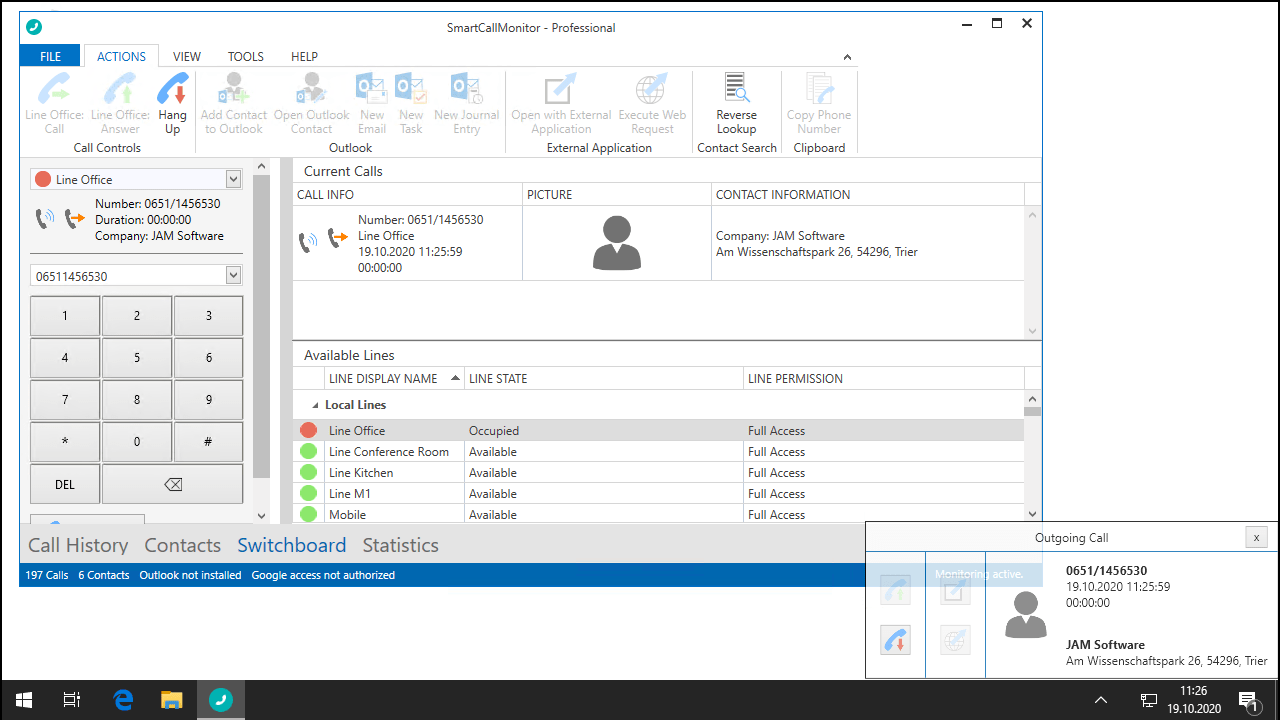The width and height of the screenshot is (1280, 720).
Task: Click the backspace key on the keypad
Action: [172, 484]
